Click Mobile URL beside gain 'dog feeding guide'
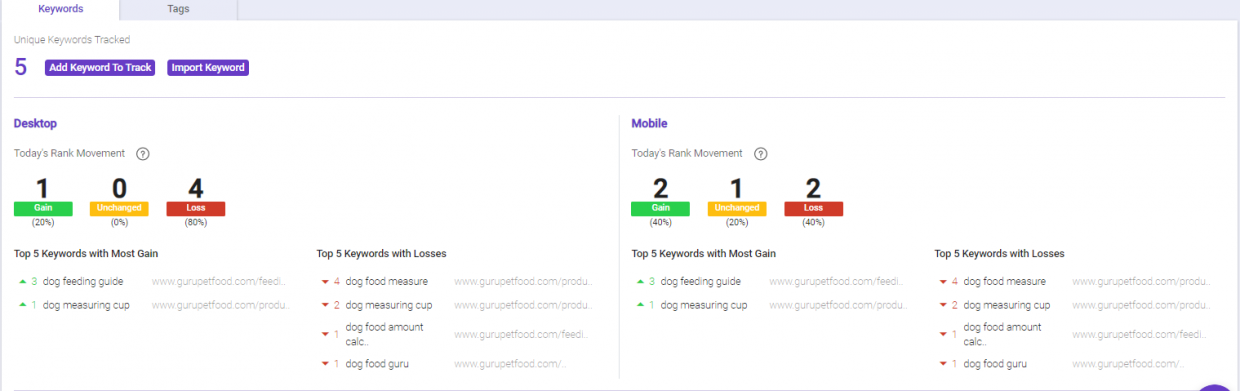1240x391 pixels. point(837,282)
